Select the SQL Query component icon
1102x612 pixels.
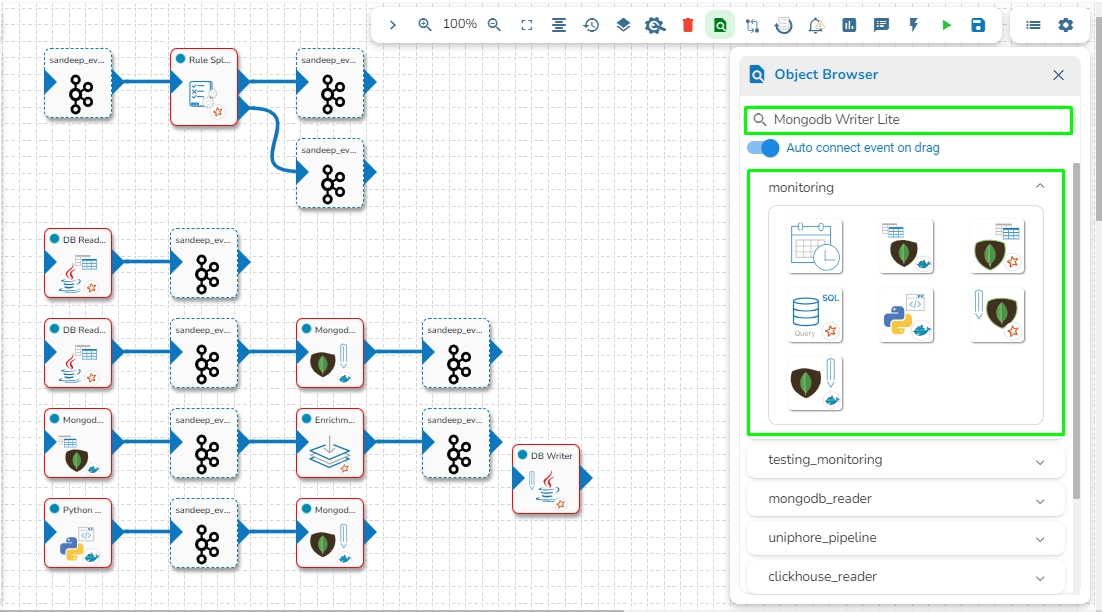tap(815, 316)
